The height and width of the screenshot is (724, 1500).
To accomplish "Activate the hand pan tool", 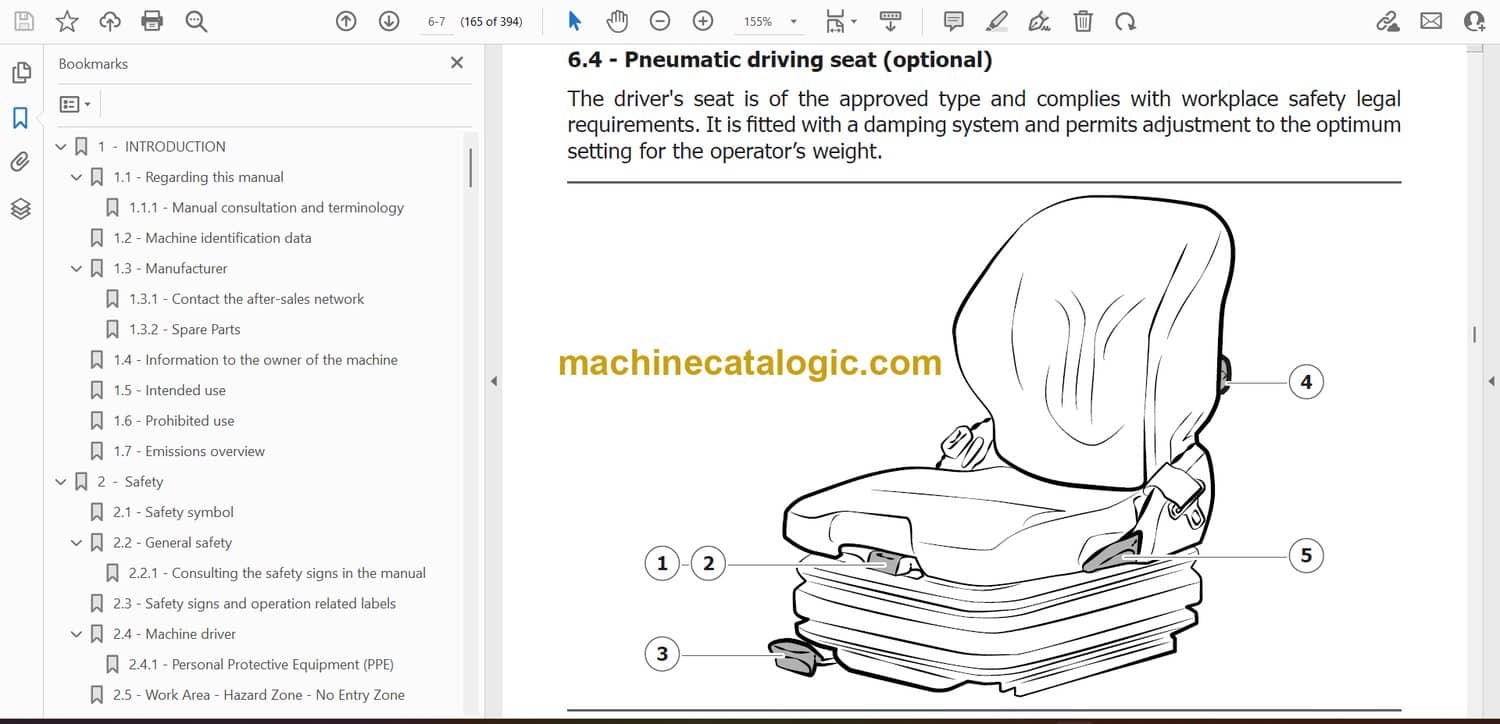I will tap(617, 21).
